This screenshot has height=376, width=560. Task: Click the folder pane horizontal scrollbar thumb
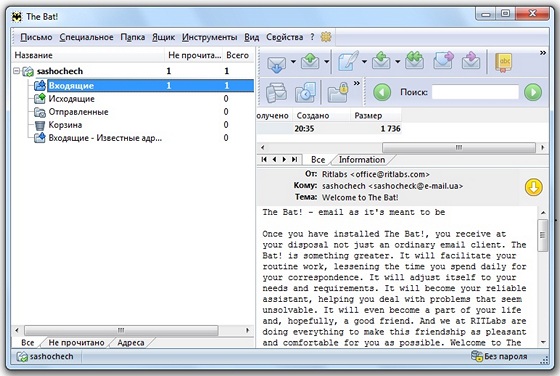click(121, 330)
